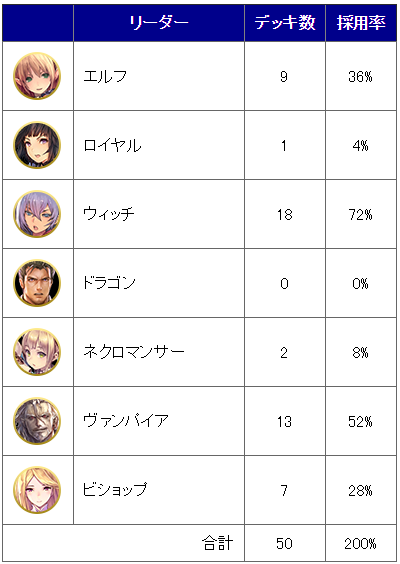The image size is (400, 564).
Task: Select the Royal leader portrait icon
Action: [37, 145]
